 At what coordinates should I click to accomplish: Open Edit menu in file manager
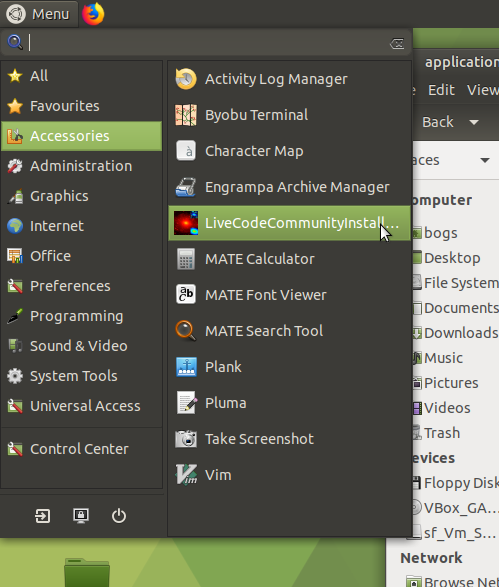tap(441, 90)
